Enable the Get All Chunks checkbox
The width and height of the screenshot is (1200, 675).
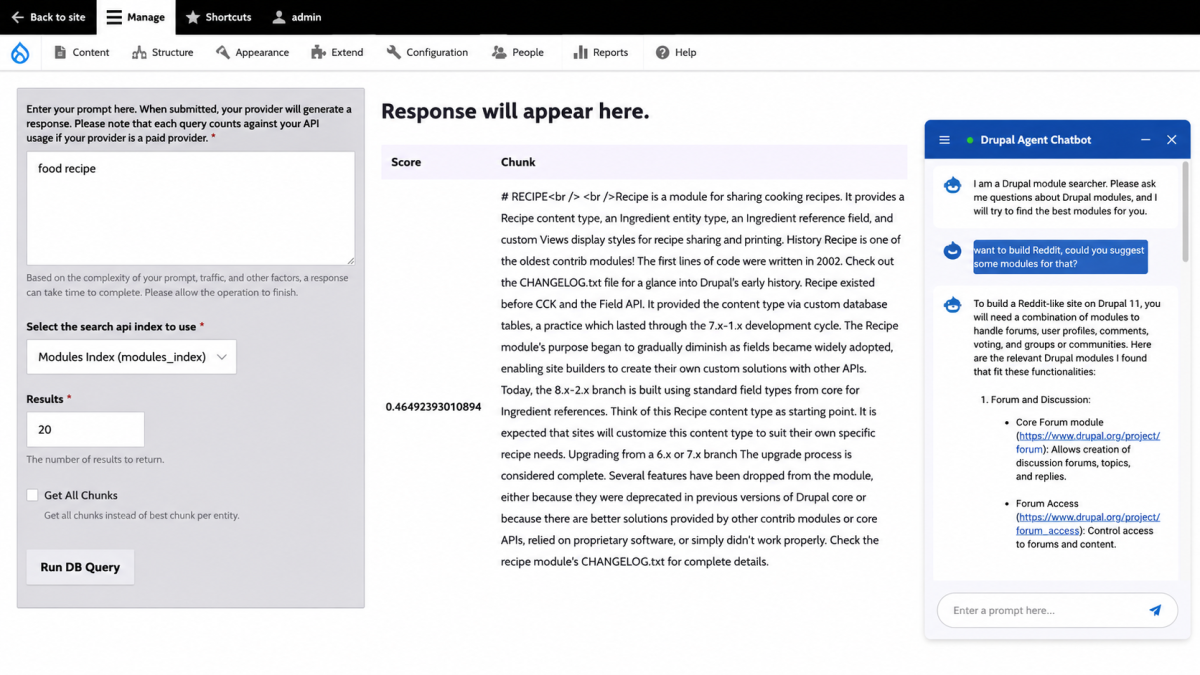pos(32,495)
